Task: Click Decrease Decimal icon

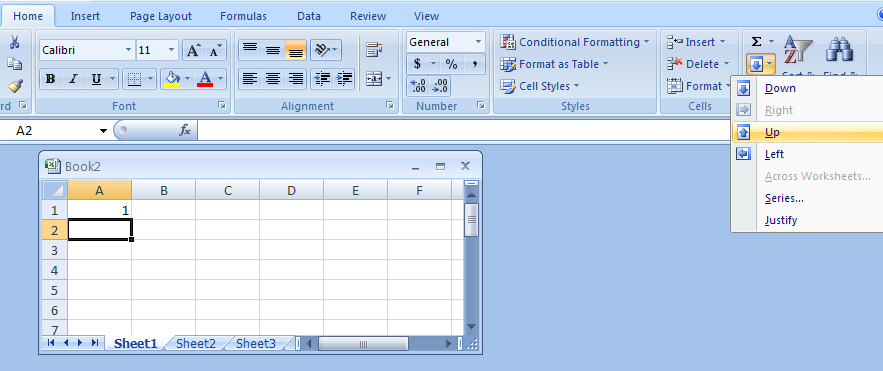Action: 440,86
